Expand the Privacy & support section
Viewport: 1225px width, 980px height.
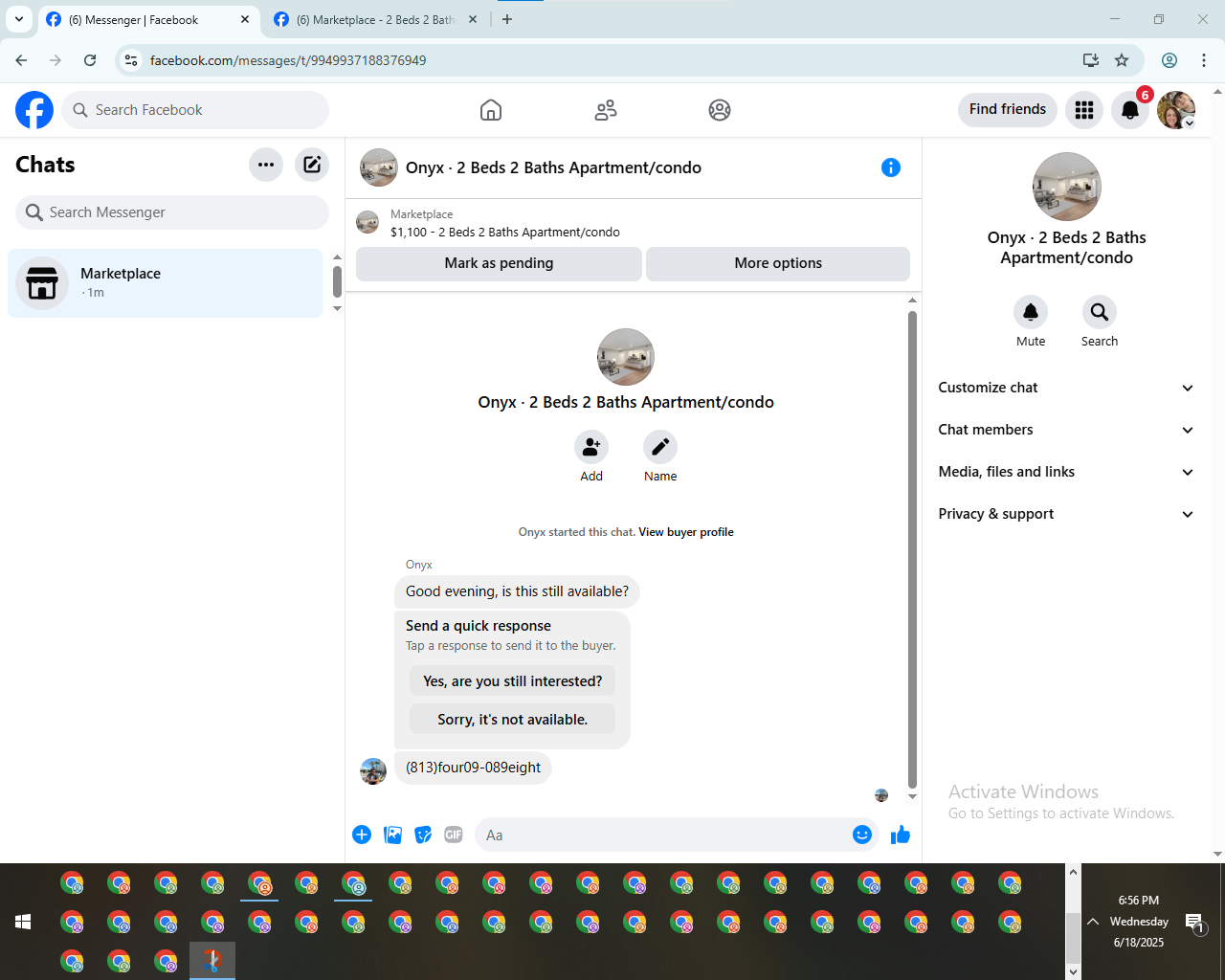(1067, 514)
